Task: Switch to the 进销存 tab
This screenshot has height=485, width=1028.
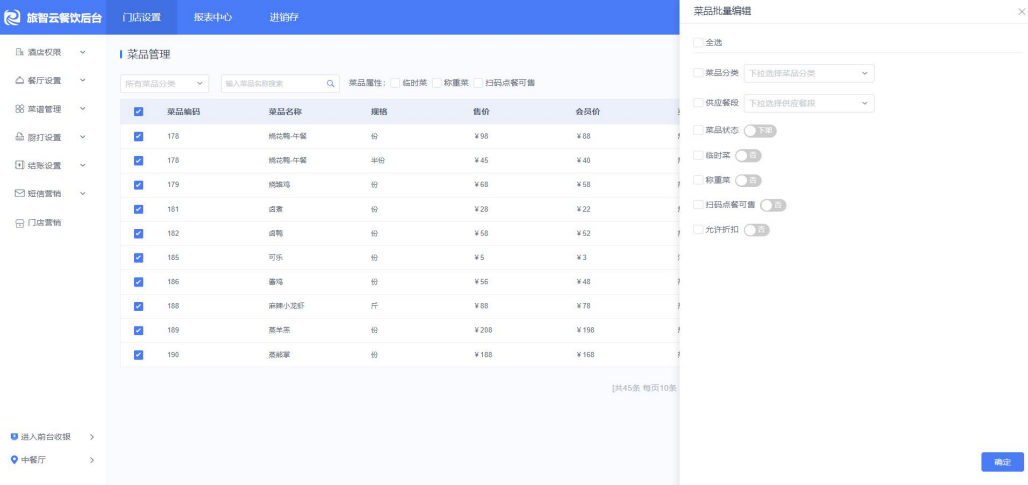Action: [x=284, y=18]
